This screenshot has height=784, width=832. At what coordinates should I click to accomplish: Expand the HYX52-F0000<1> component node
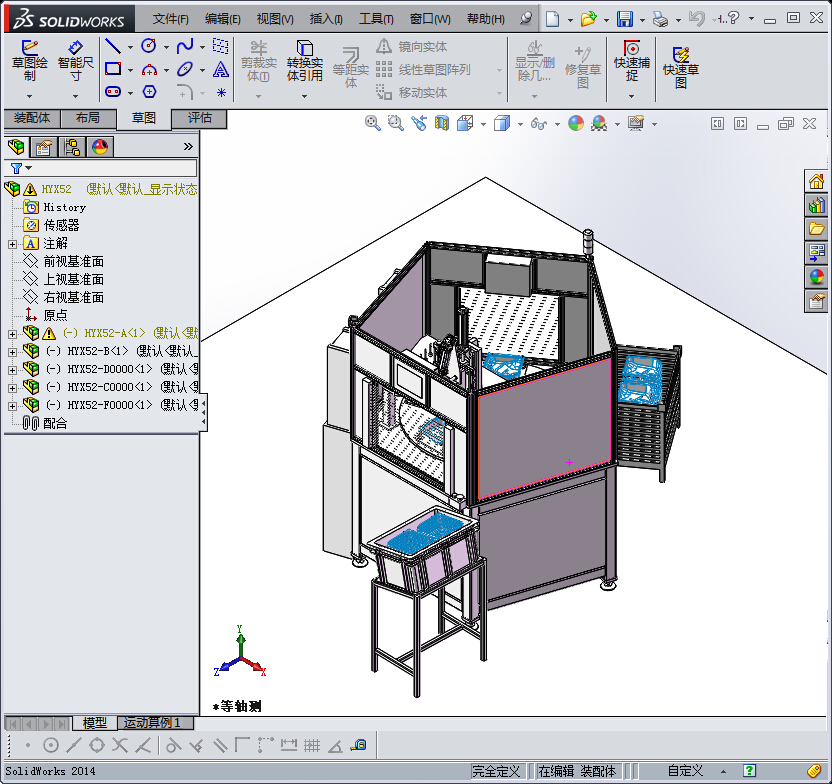pos(12,406)
